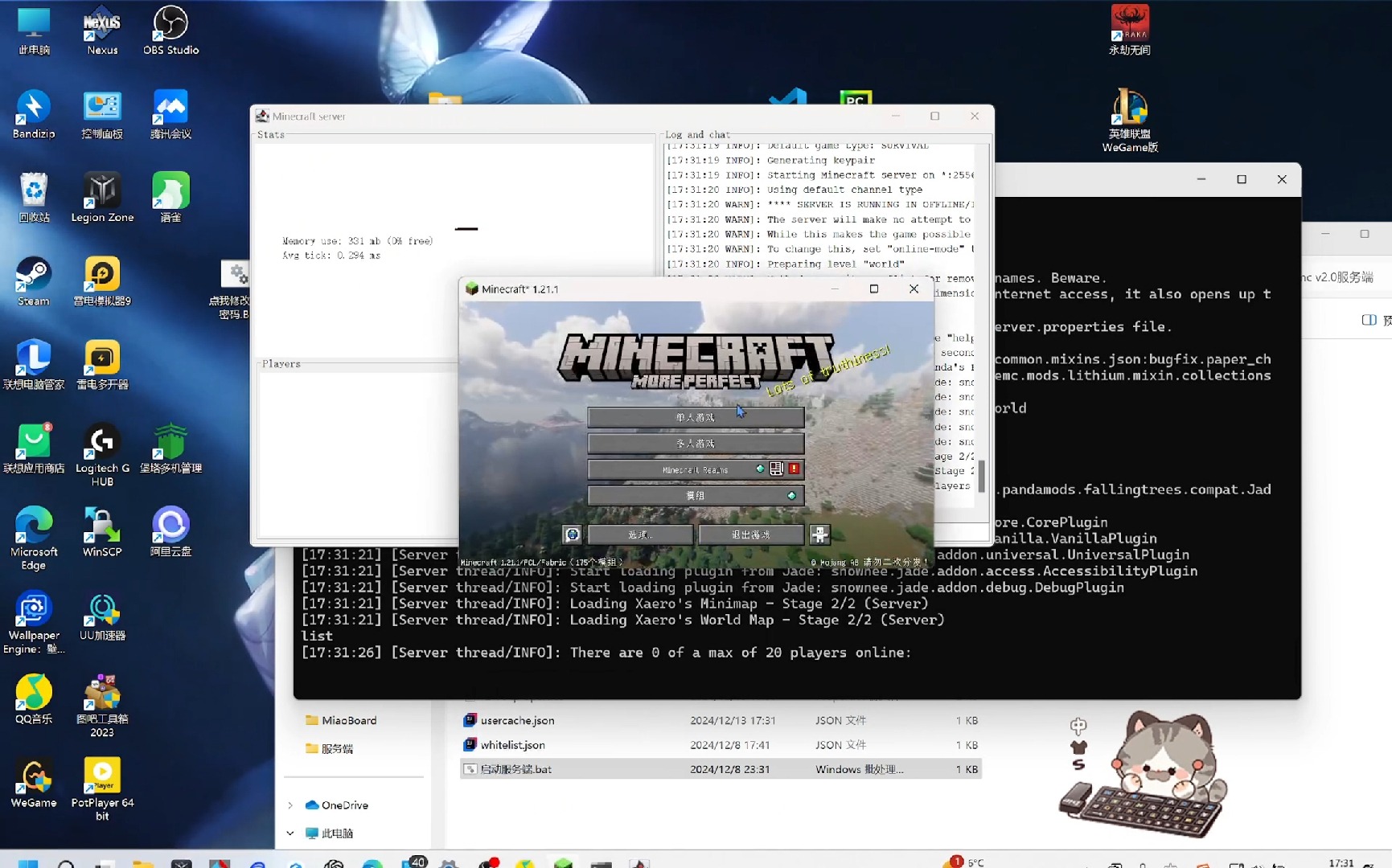Viewport: 1392px width, 868px height.
Task: Click the 'list' command line in console
Action: (317, 636)
